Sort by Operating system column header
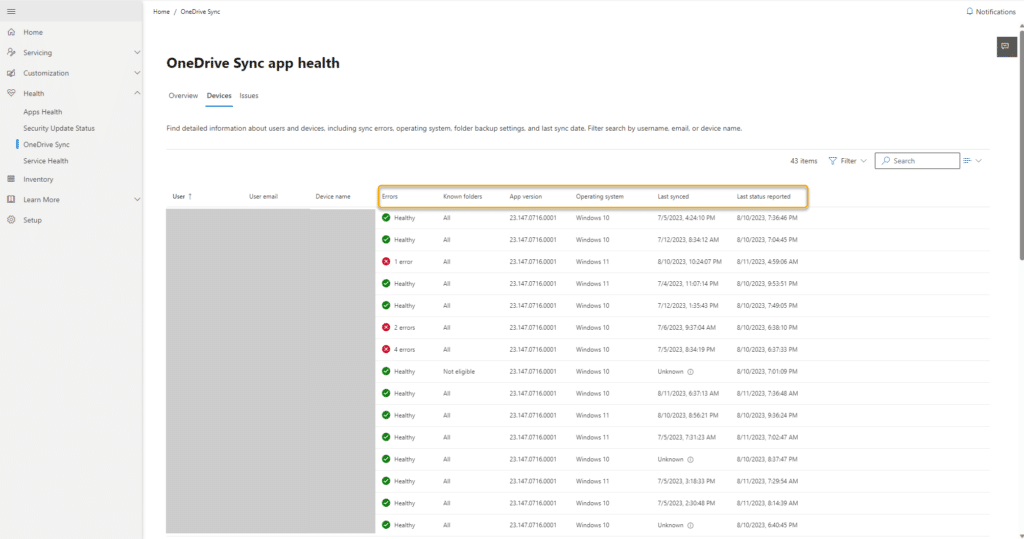Viewport: 1024px width, 539px height. tap(600, 197)
